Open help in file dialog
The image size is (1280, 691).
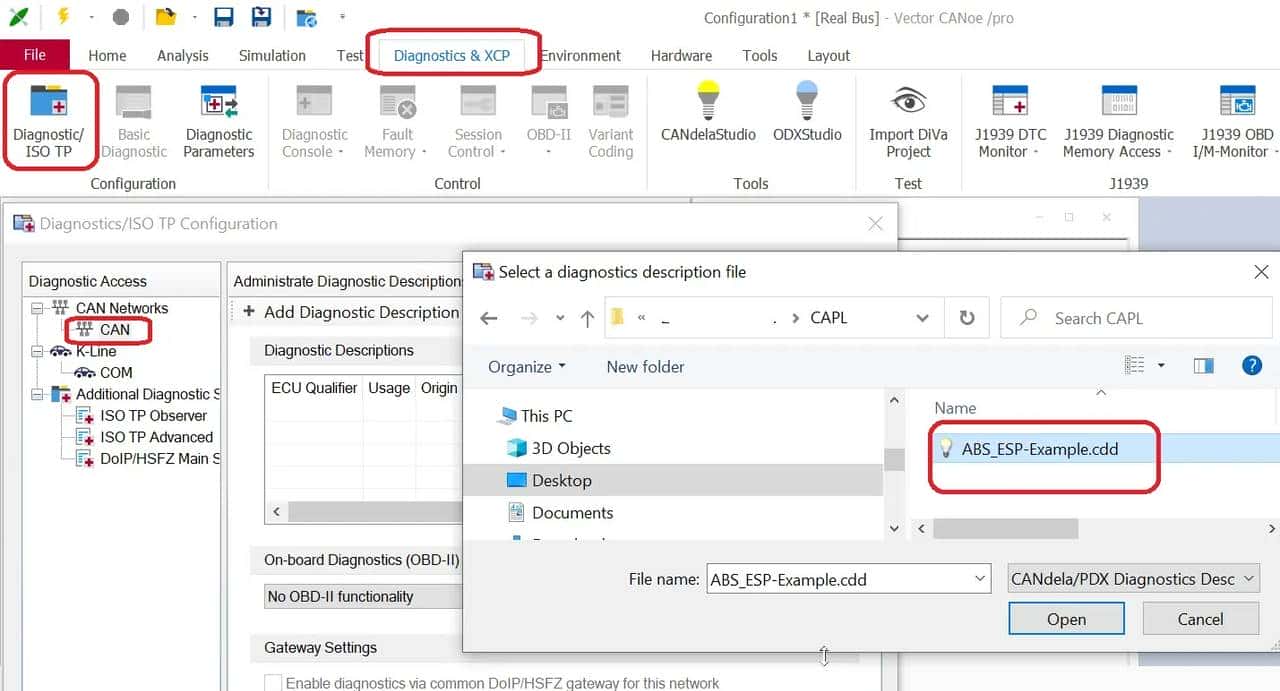tap(1251, 366)
